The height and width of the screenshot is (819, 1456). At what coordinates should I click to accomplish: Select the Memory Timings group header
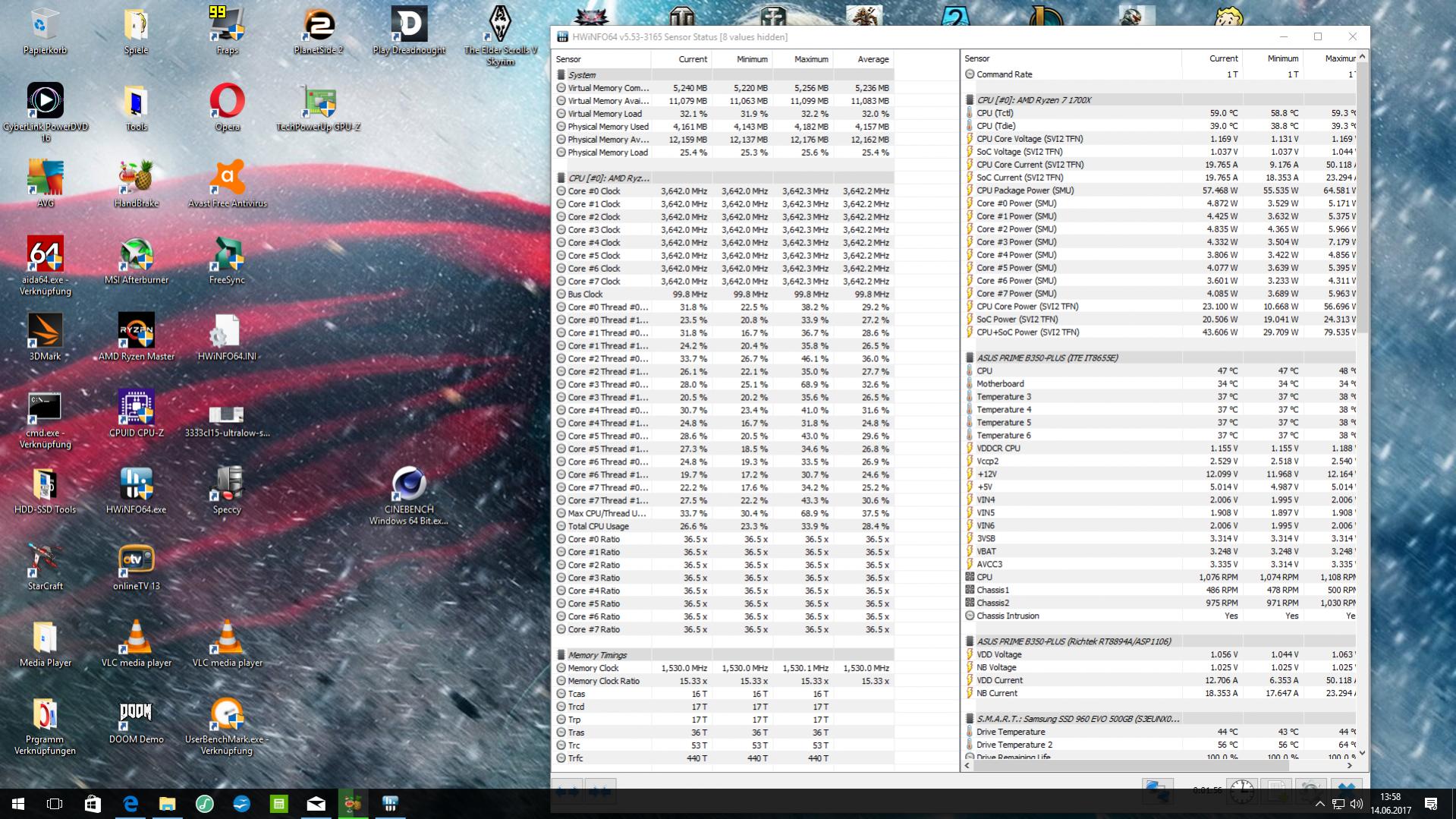click(722, 655)
